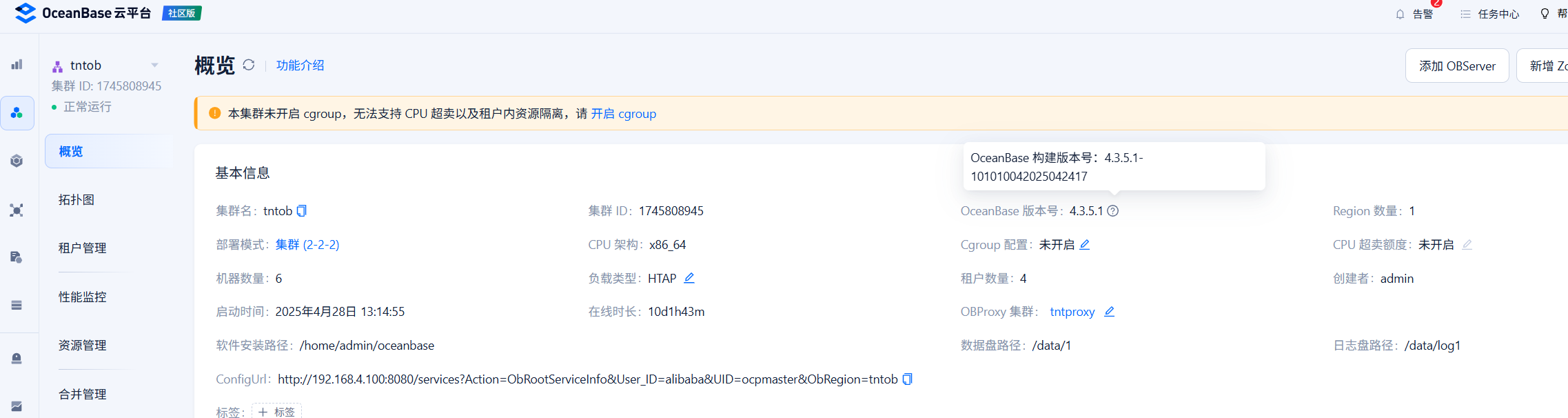The width and height of the screenshot is (1568, 418).
Task: Open the security lock sidebar icon
Action: 17,358
